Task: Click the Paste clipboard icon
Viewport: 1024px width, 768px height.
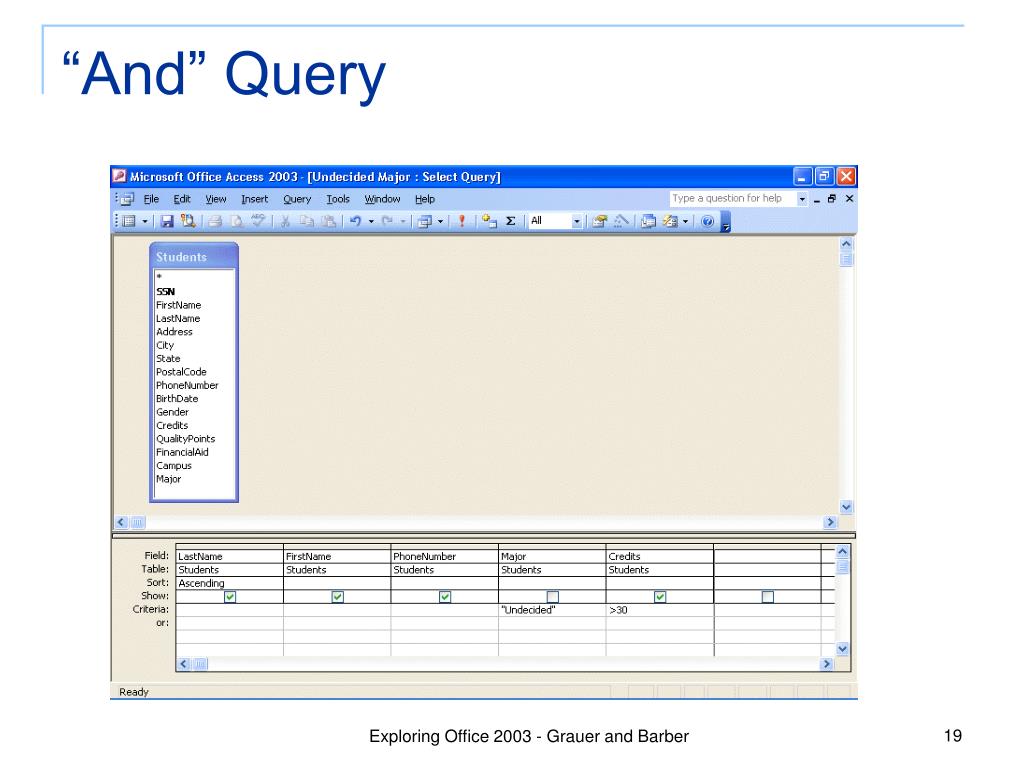Action: 328,221
